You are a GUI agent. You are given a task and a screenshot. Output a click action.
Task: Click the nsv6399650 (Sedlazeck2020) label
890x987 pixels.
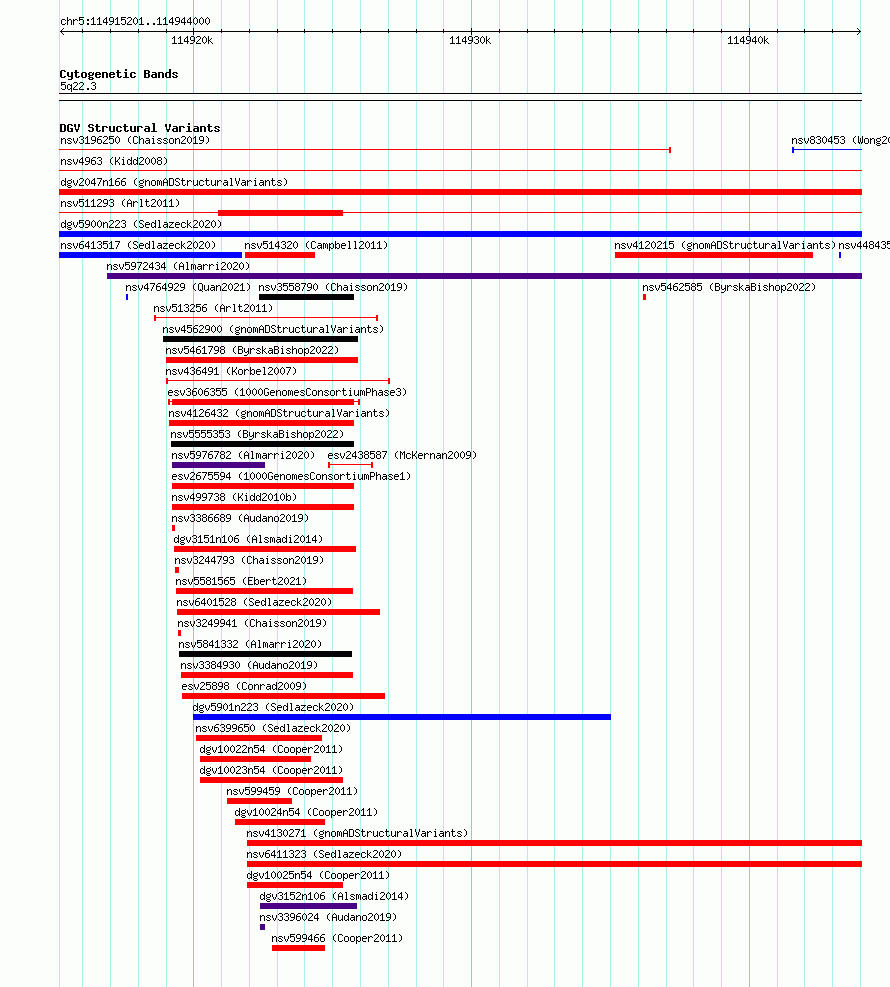tap(273, 728)
